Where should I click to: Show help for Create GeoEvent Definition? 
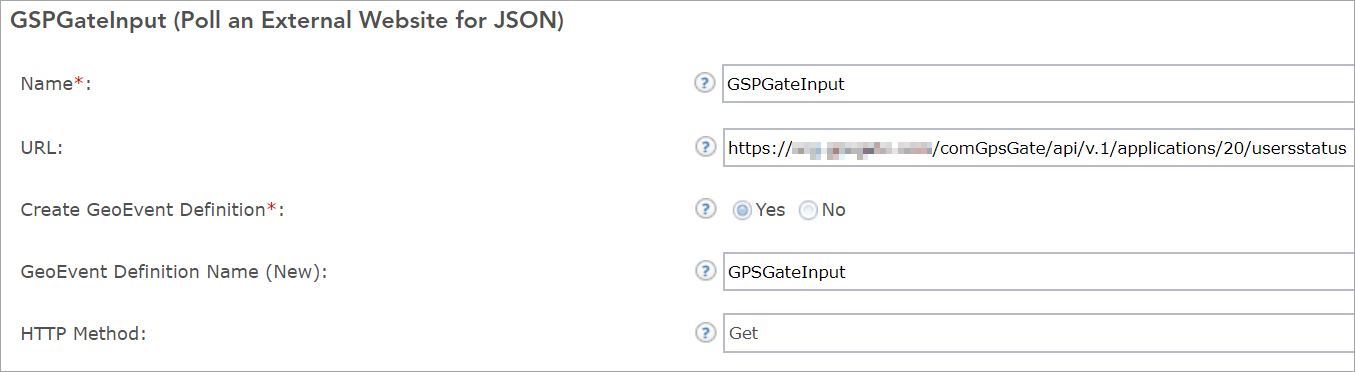click(x=705, y=209)
